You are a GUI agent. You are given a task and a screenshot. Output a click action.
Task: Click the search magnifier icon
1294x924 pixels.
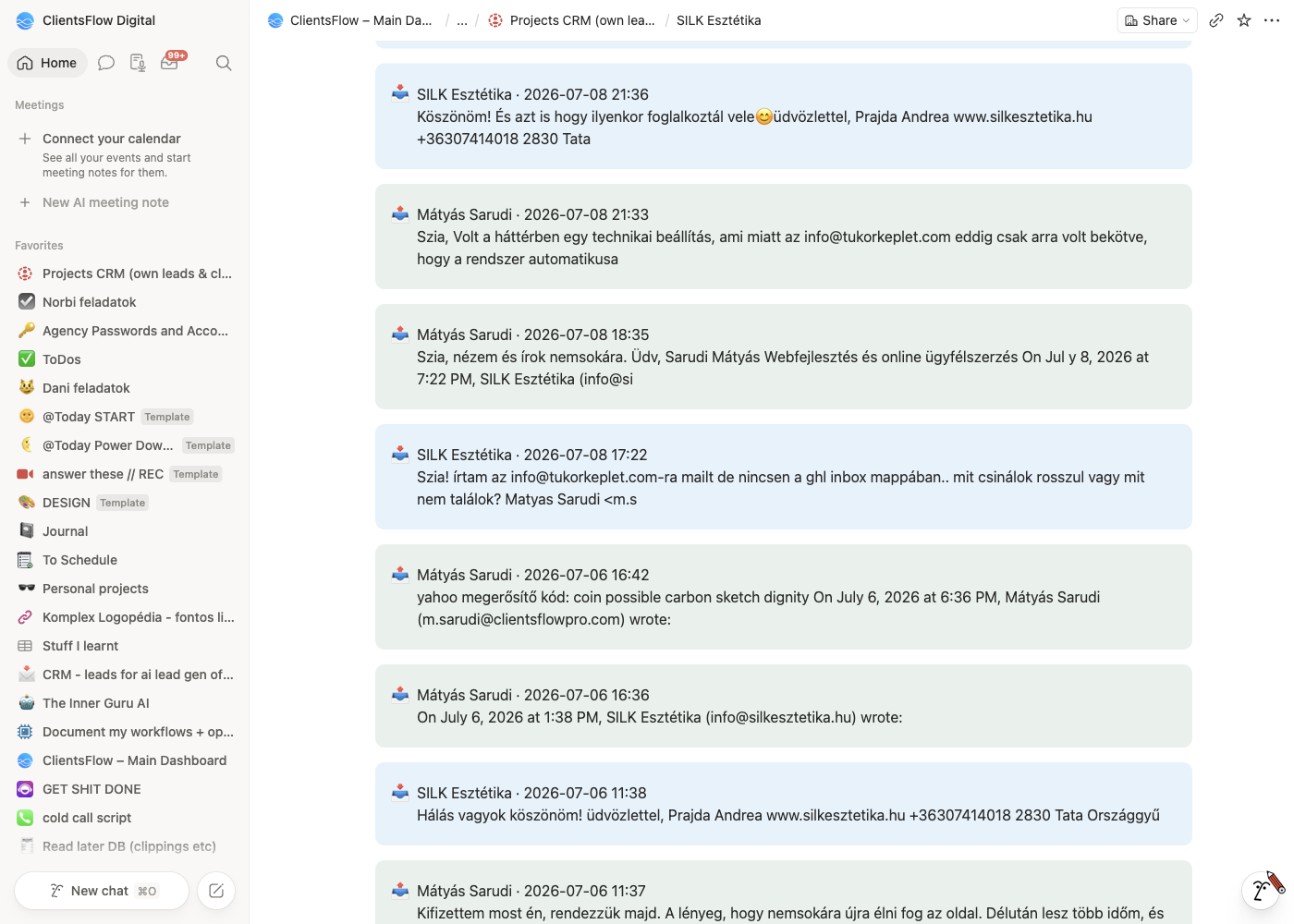point(224,63)
